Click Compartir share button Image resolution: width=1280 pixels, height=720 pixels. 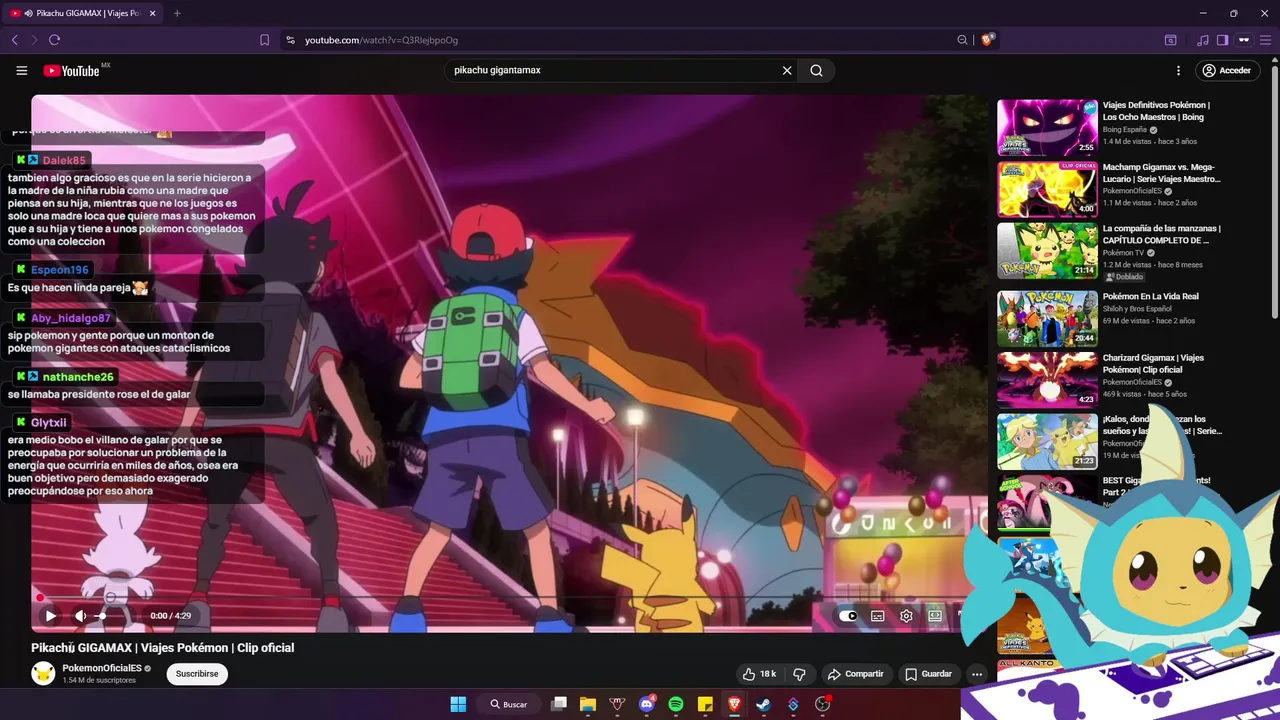coord(856,674)
